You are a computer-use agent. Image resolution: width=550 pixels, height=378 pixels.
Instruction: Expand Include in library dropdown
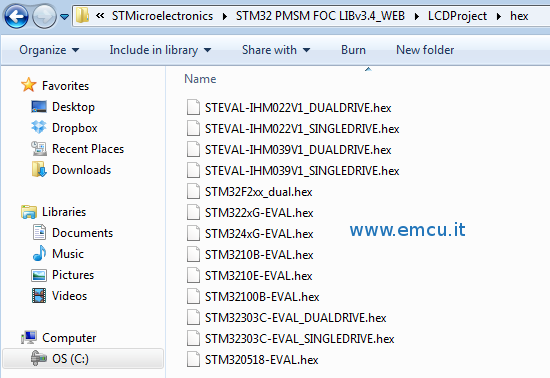pos(160,50)
